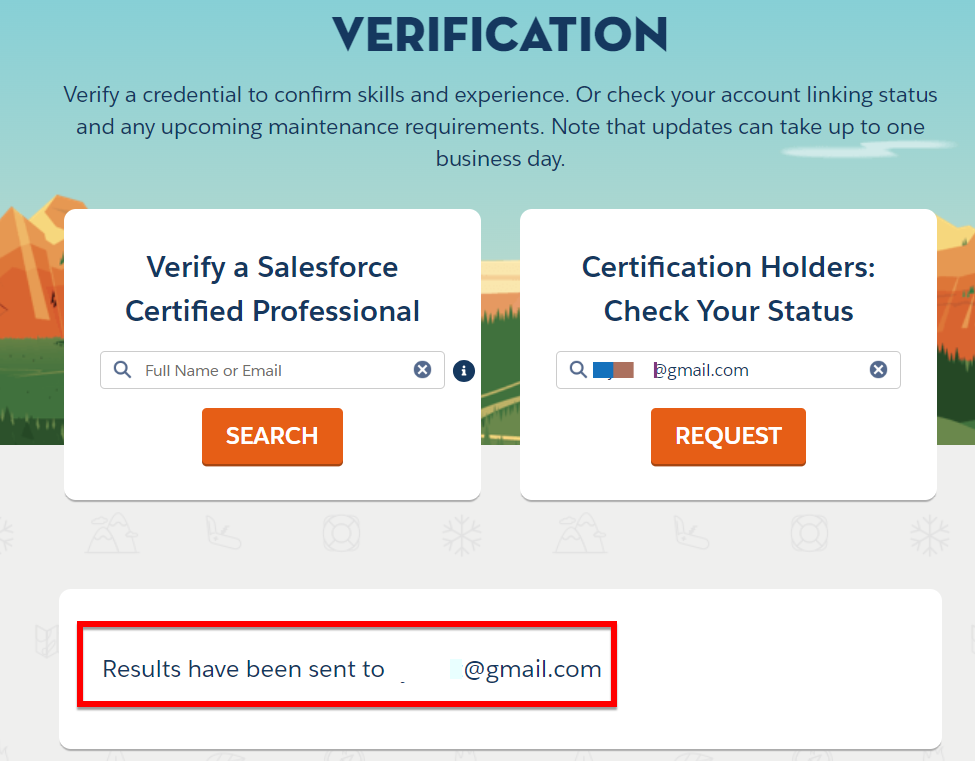Focus the Full Name or Email input
Screen dimensions: 975x761
[272, 370]
